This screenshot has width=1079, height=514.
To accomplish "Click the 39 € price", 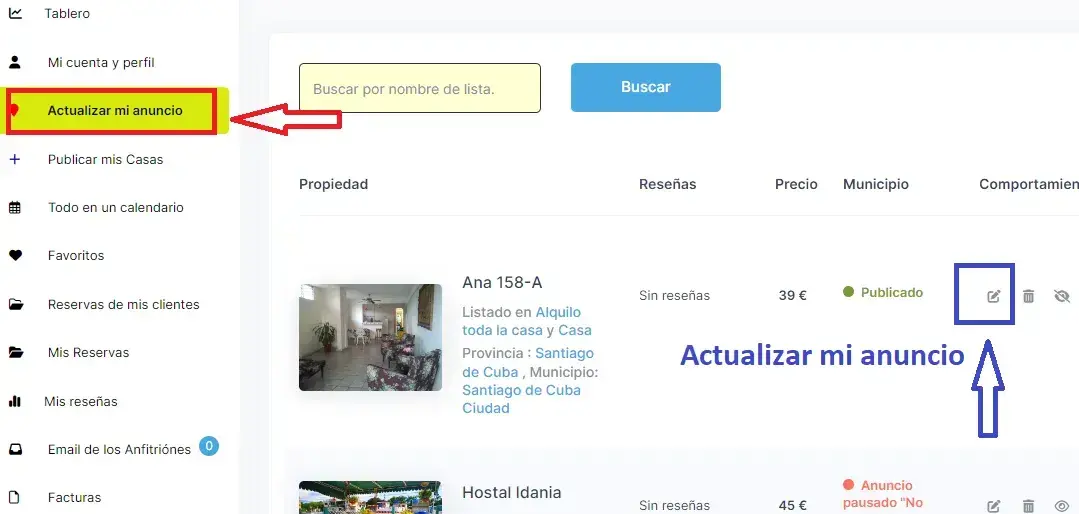I will coord(793,296).
